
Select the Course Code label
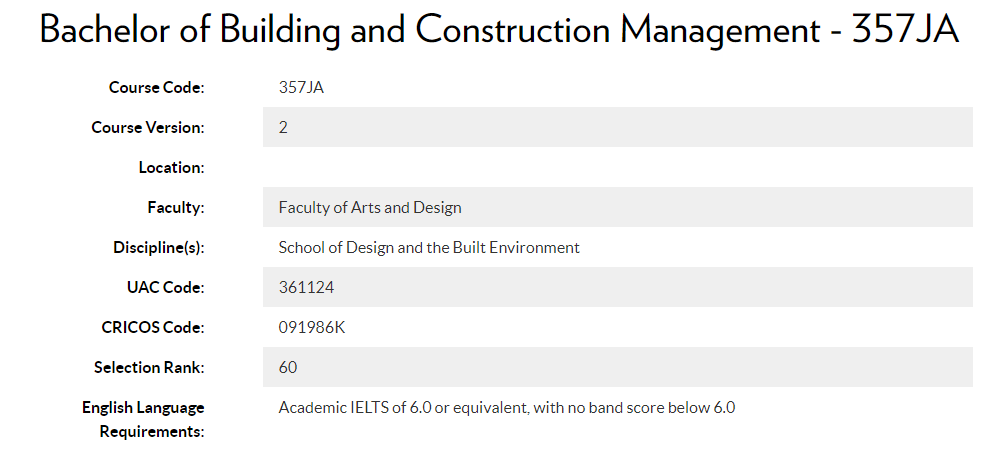156,87
